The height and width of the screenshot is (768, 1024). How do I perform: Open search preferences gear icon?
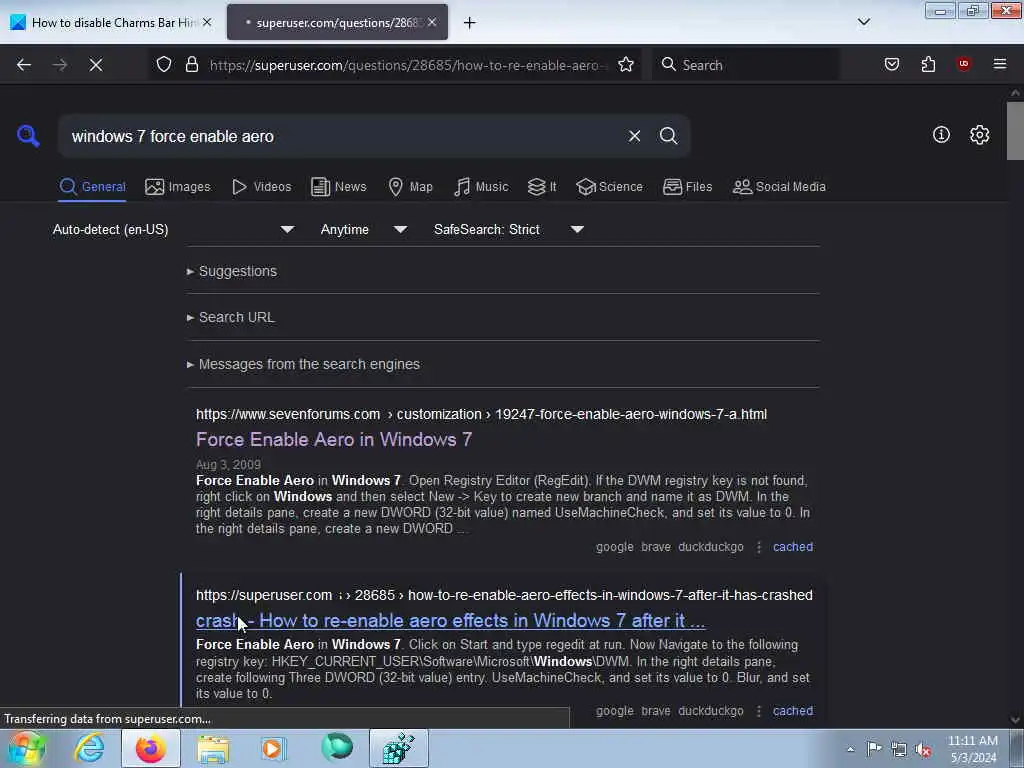coord(980,135)
